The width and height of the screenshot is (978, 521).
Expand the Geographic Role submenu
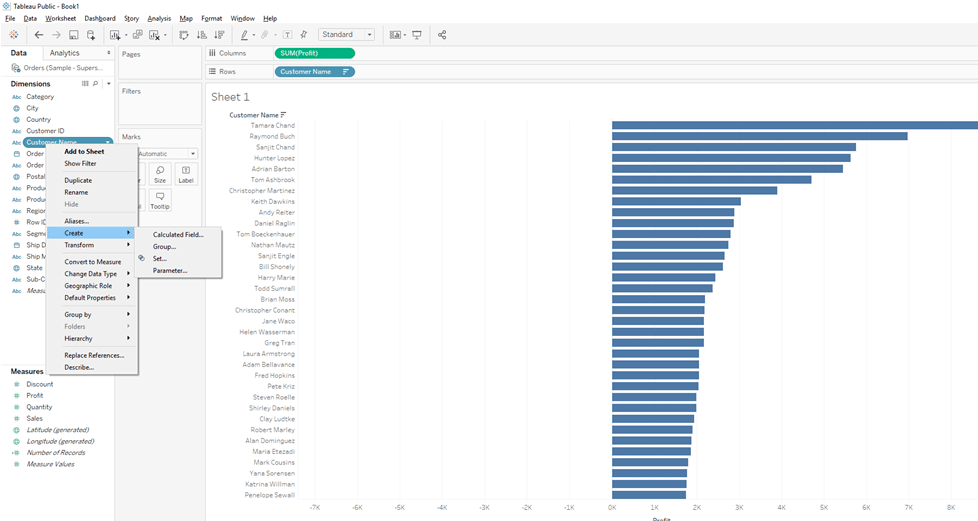tap(92, 286)
